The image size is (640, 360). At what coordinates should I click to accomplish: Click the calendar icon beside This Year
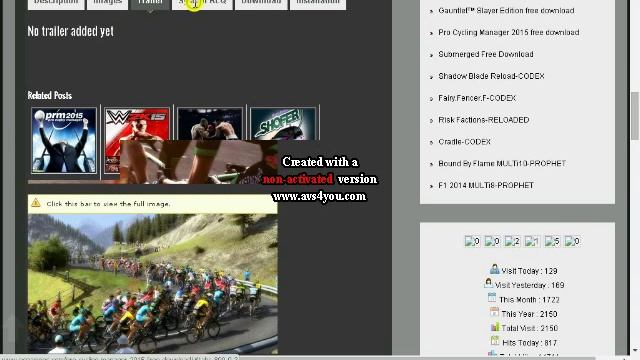tap(494, 312)
